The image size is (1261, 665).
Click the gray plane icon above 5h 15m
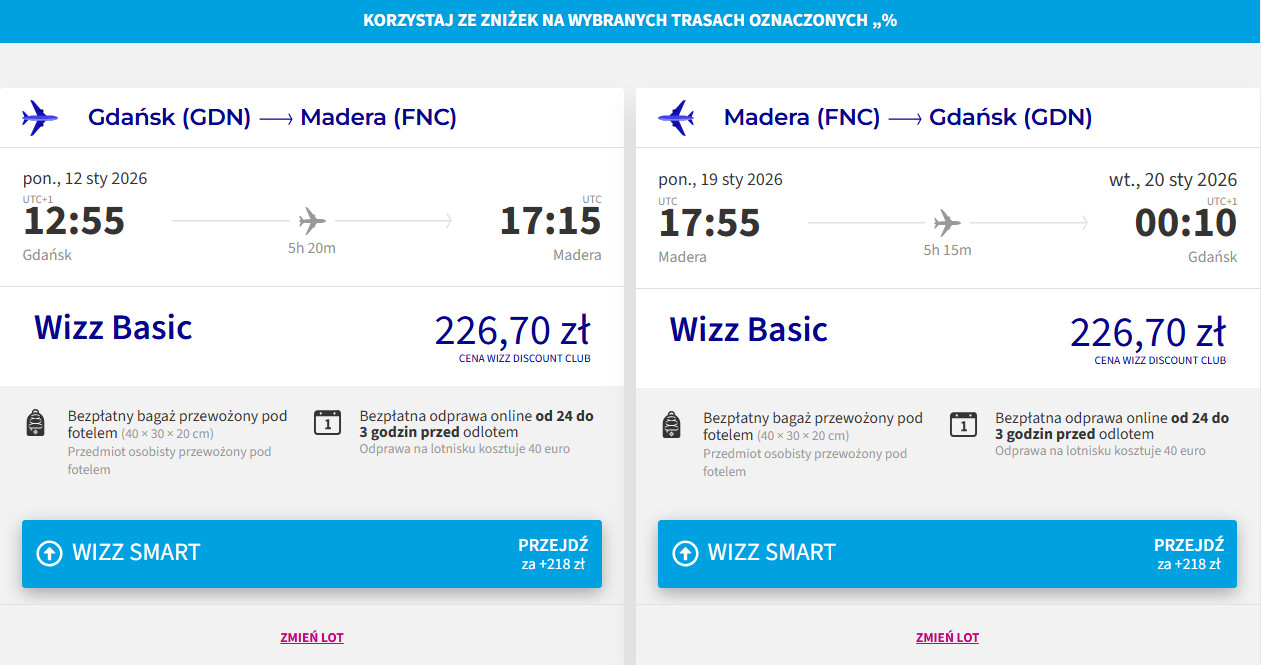(947, 222)
